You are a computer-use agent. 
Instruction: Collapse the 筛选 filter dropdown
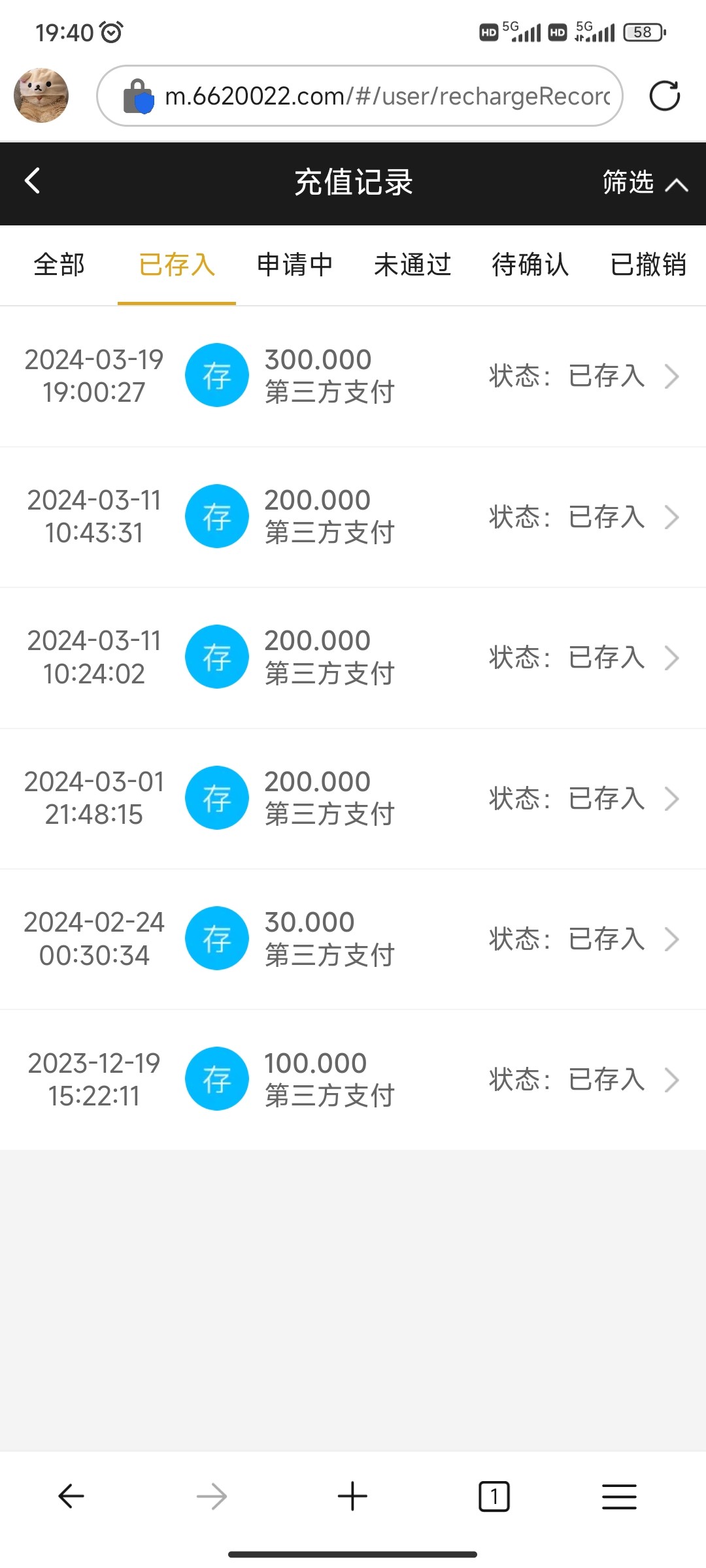(645, 183)
